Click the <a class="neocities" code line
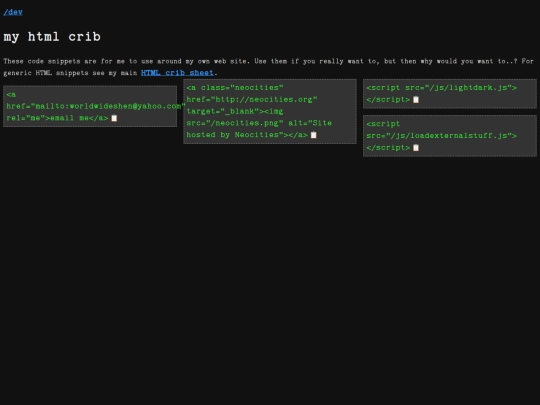This screenshot has height=405, width=540. pos(235,88)
